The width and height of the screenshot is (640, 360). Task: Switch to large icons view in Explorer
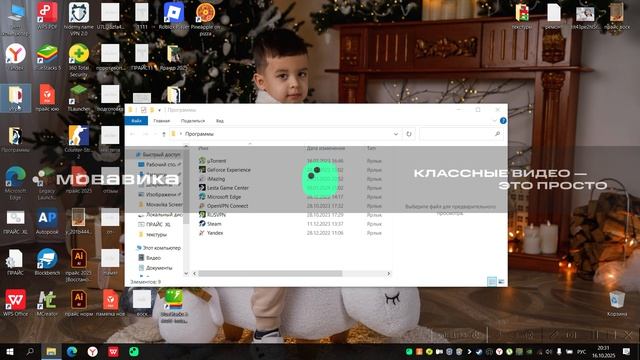[x=501, y=282]
